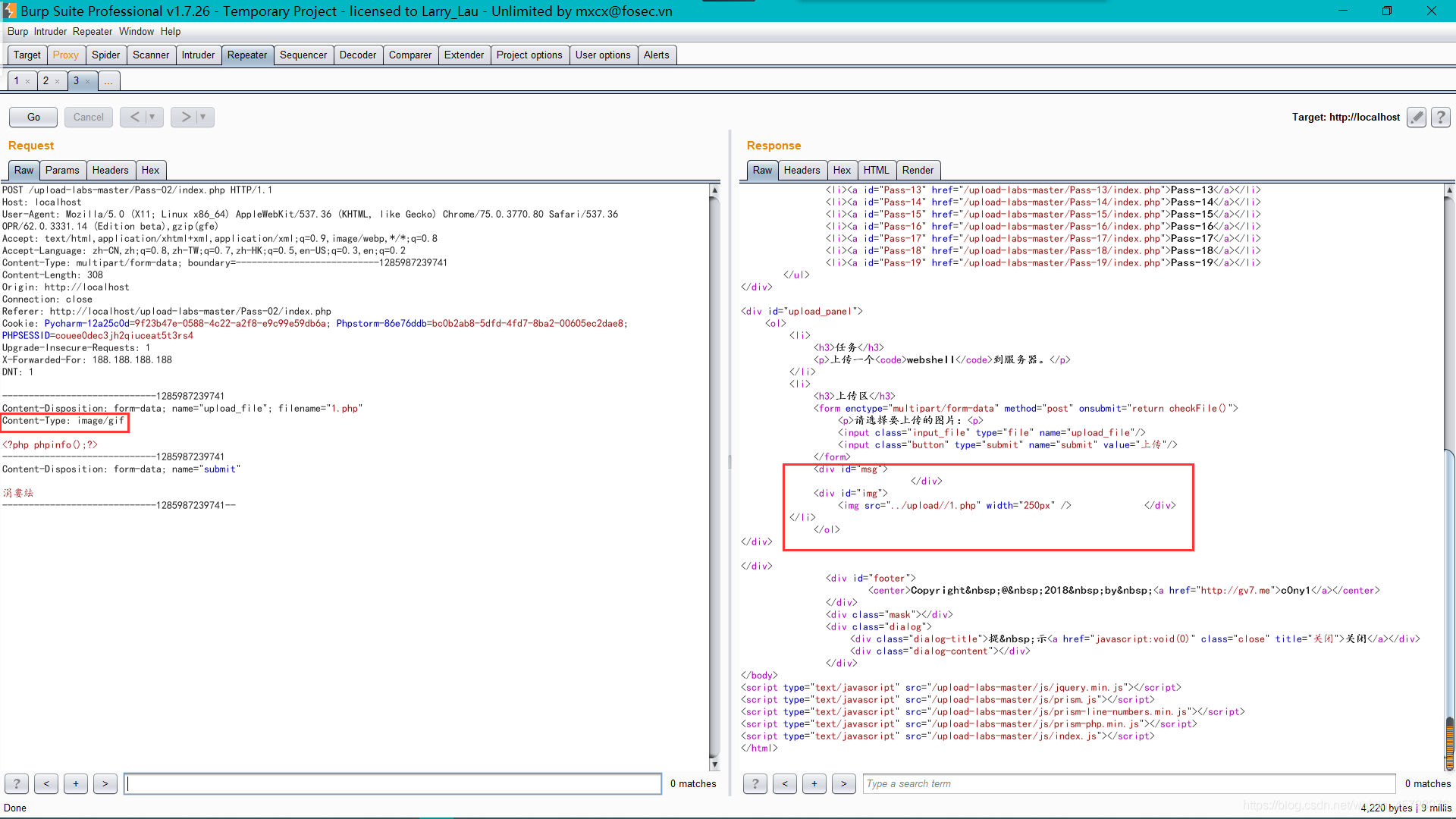This screenshot has width=1456, height=819.
Task: Click the response pane vertical scrollbar
Action: coord(1450,477)
